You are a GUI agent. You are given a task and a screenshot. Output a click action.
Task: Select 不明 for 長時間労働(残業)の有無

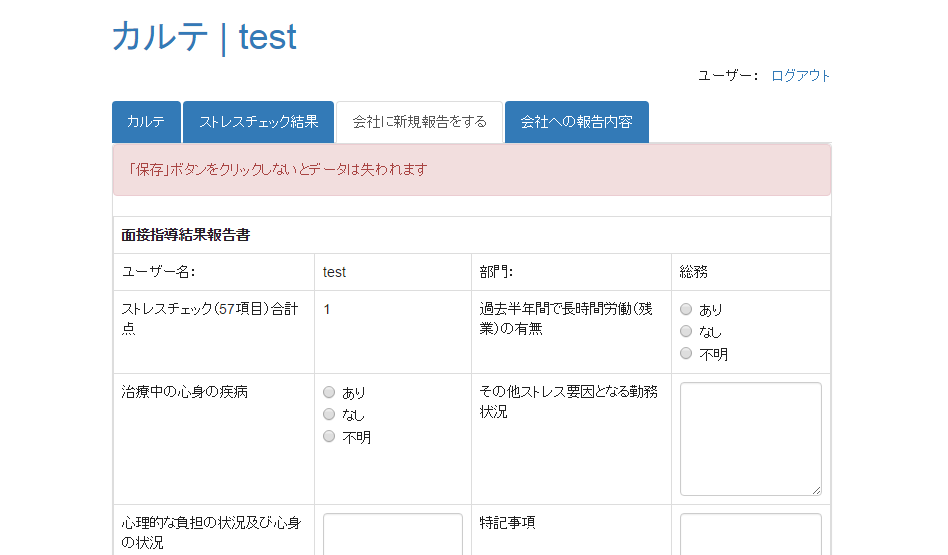pyautogui.click(x=686, y=353)
